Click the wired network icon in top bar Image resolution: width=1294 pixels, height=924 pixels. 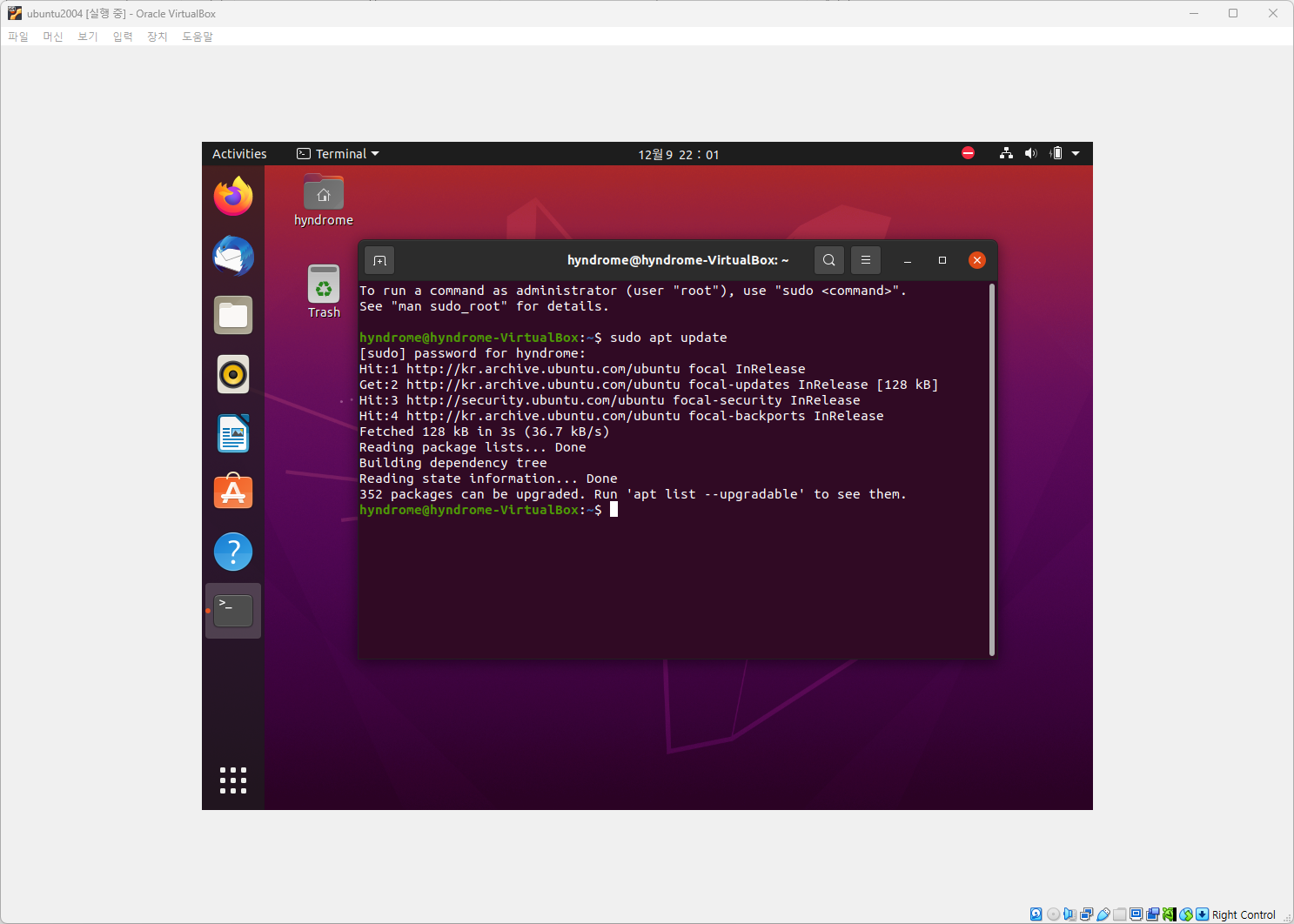[1006, 153]
